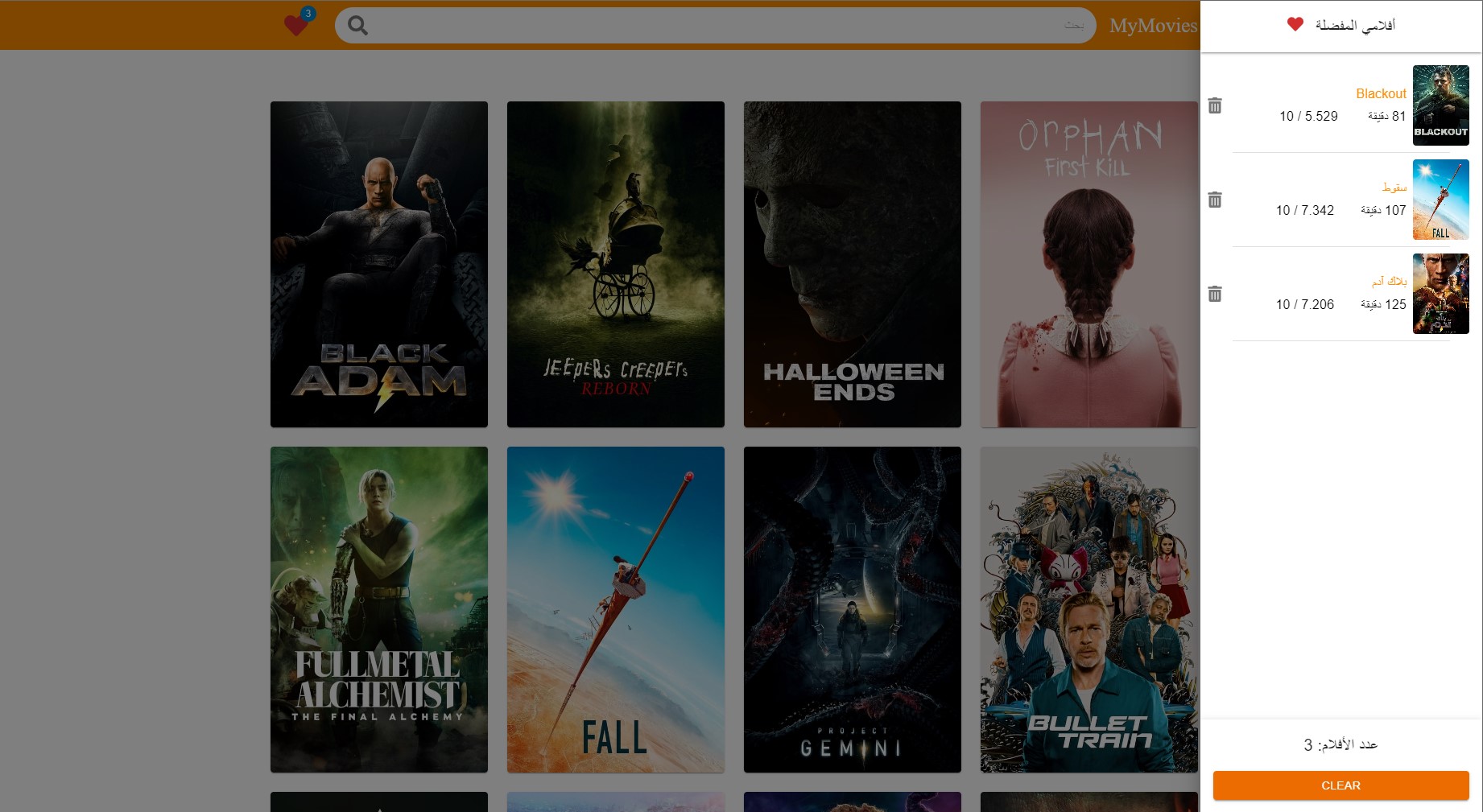Click the search magnifier icon

coord(357,26)
